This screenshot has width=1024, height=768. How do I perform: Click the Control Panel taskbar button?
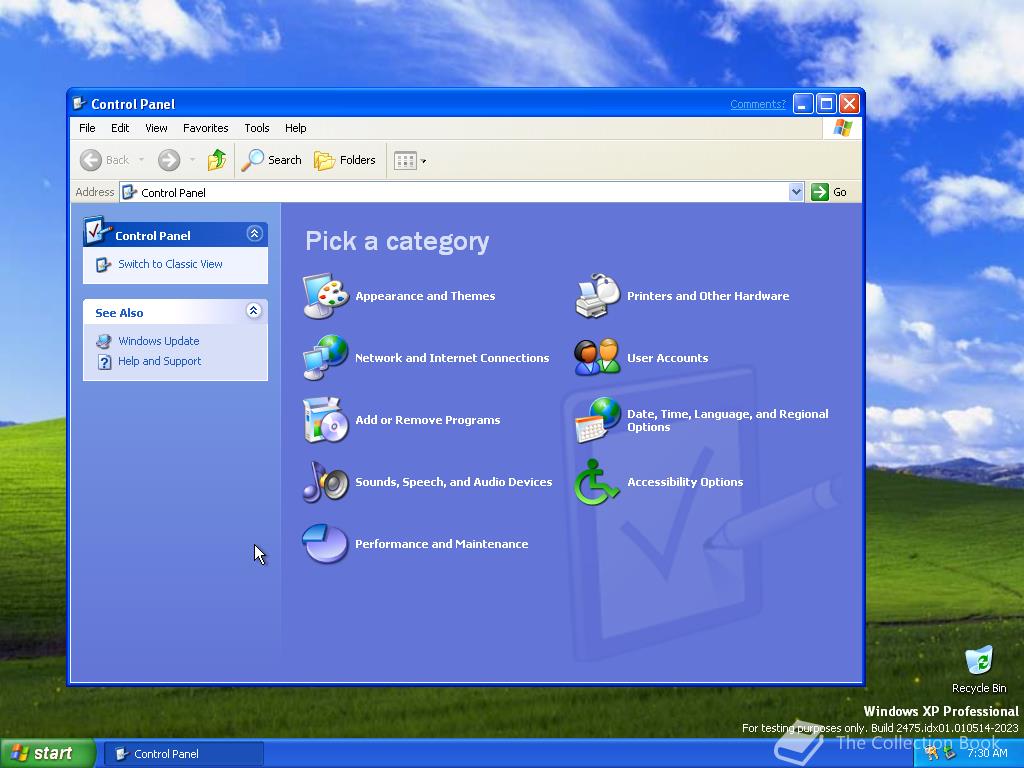coord(184,754)
